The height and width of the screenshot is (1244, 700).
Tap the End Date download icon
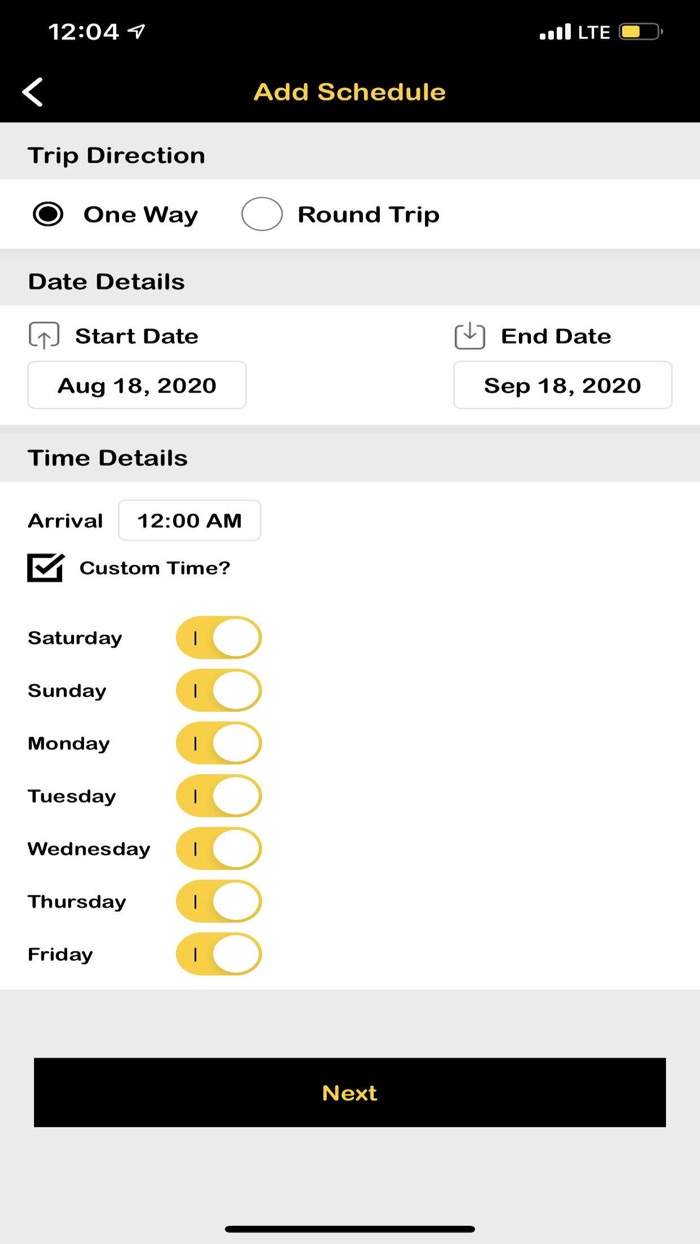[470, 336]
